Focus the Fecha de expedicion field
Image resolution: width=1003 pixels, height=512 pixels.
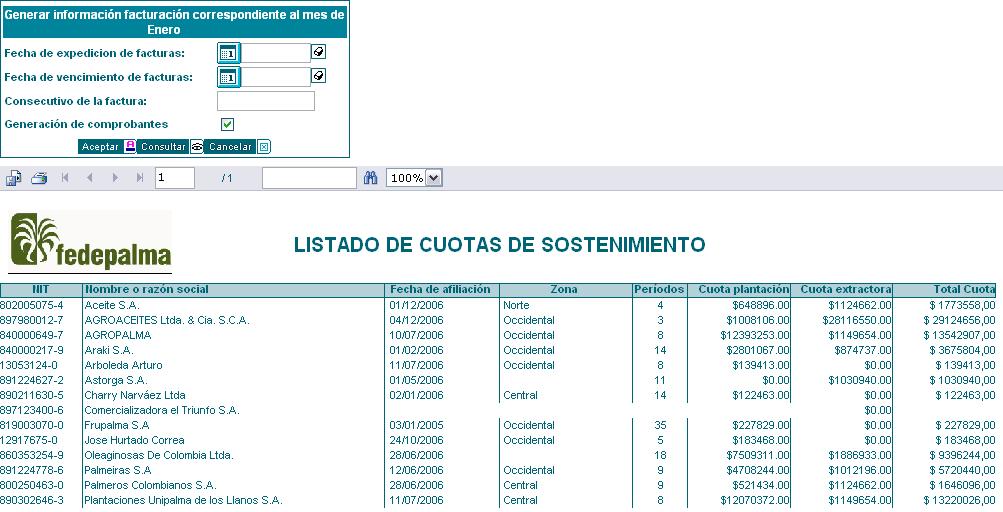point(276,53)
